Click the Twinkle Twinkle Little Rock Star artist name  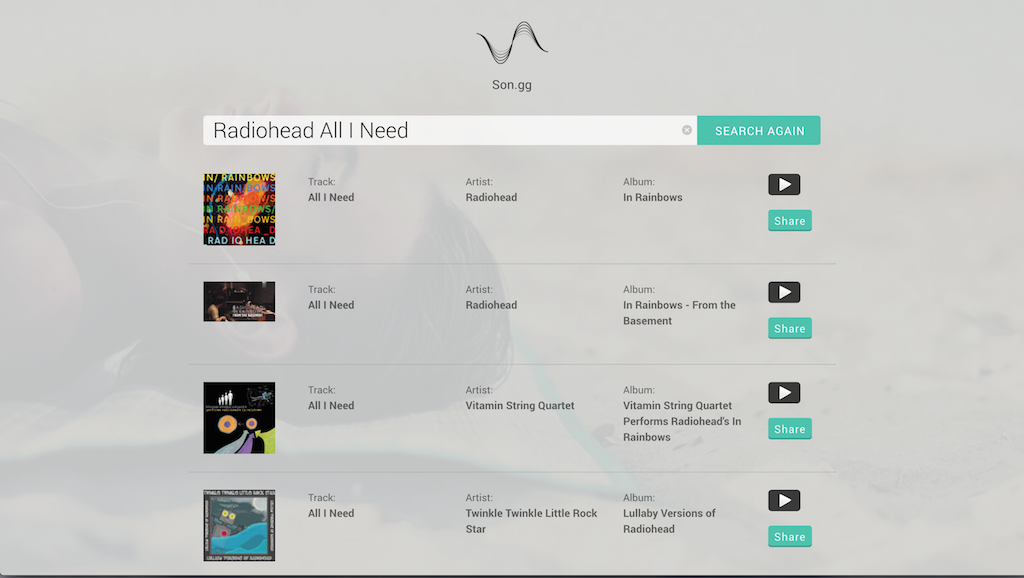pyautogui.click(x=531, y=521)
